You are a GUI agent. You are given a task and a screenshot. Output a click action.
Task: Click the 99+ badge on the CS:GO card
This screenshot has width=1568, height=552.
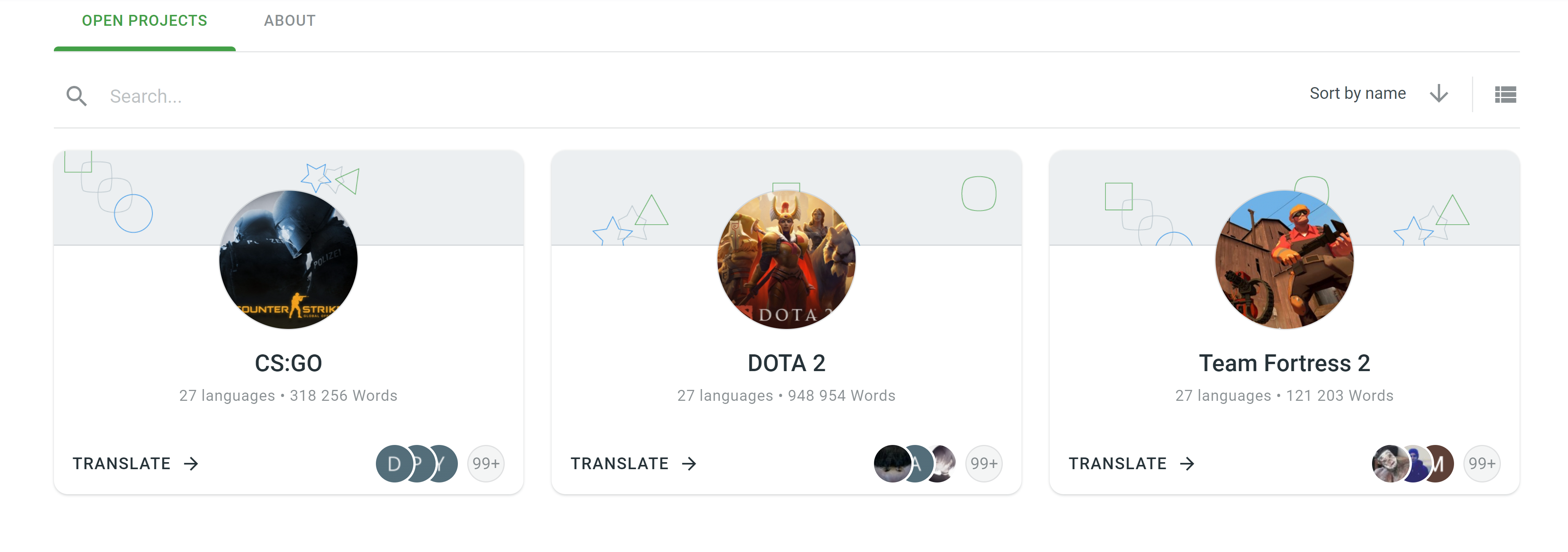[x=485, y=464]
